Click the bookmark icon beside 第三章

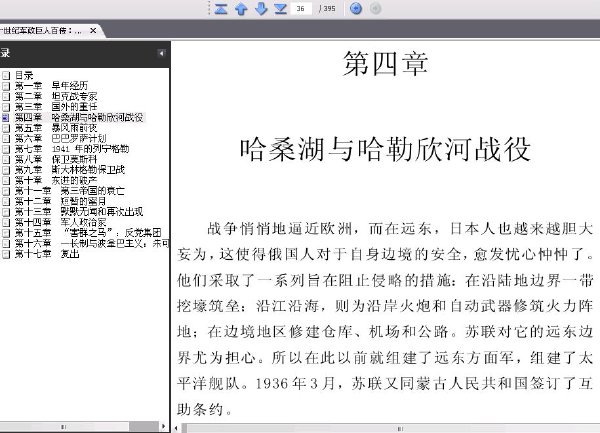[5, 107]
